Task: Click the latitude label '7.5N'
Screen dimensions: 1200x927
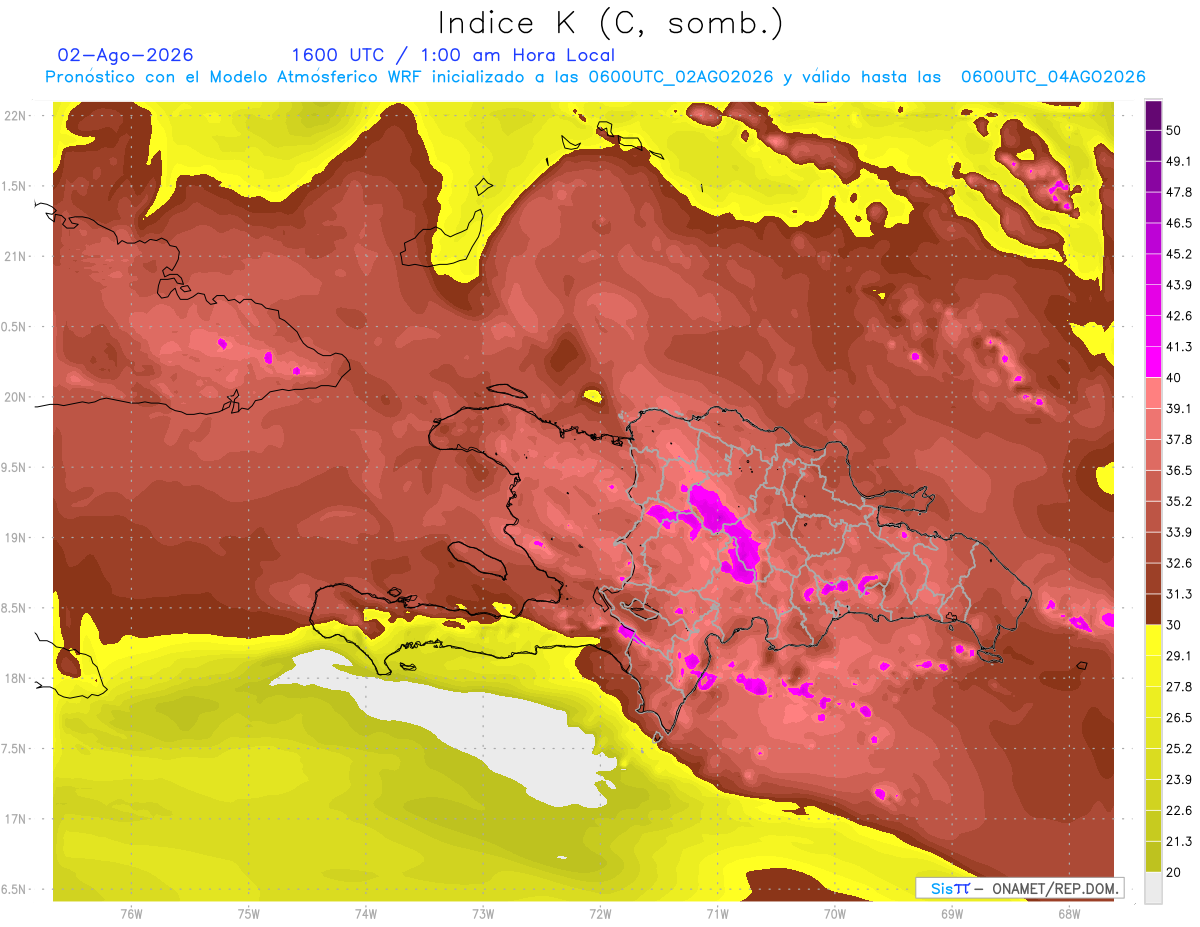Action: [x=15, y=749]
